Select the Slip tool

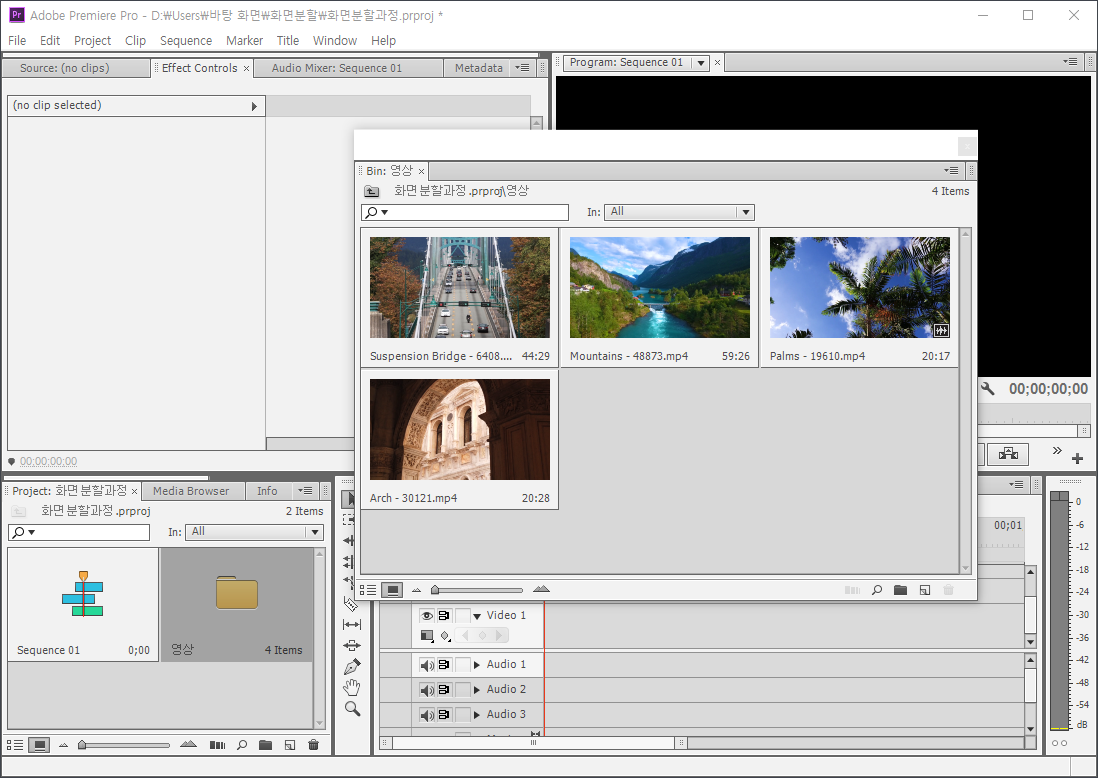coord(352,625)
